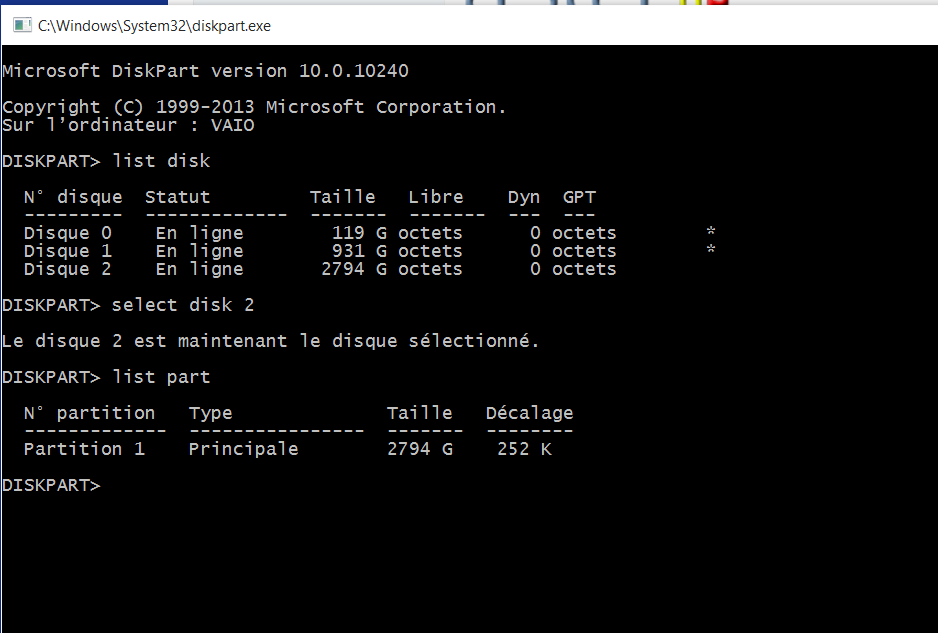
Task: Click the 'Partition 1' entry
Action: 84,449
